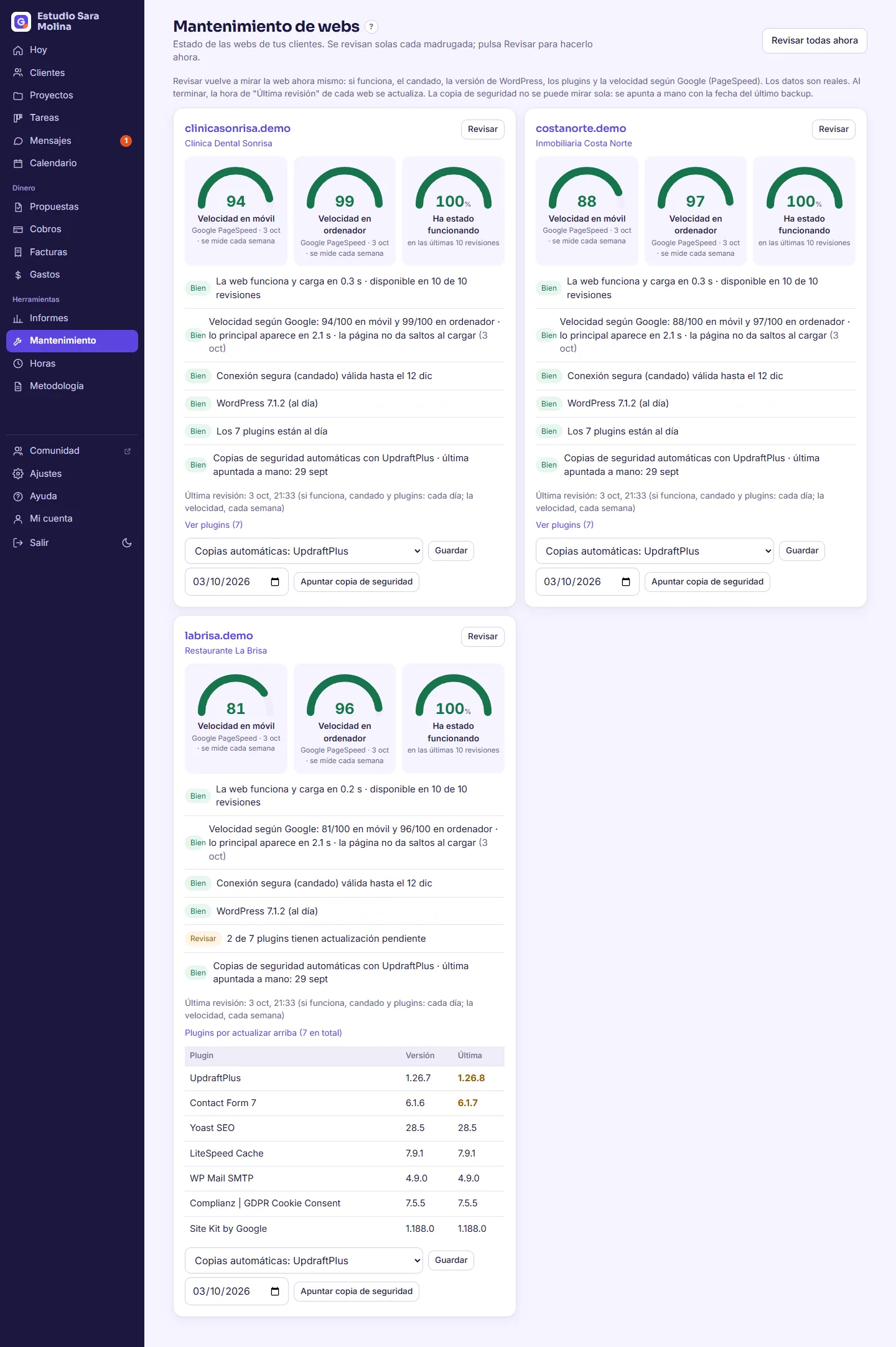The height and width of the screenshot is (1347, 896).
Task: Click the Calendario calendar icon
Action: 18,164
